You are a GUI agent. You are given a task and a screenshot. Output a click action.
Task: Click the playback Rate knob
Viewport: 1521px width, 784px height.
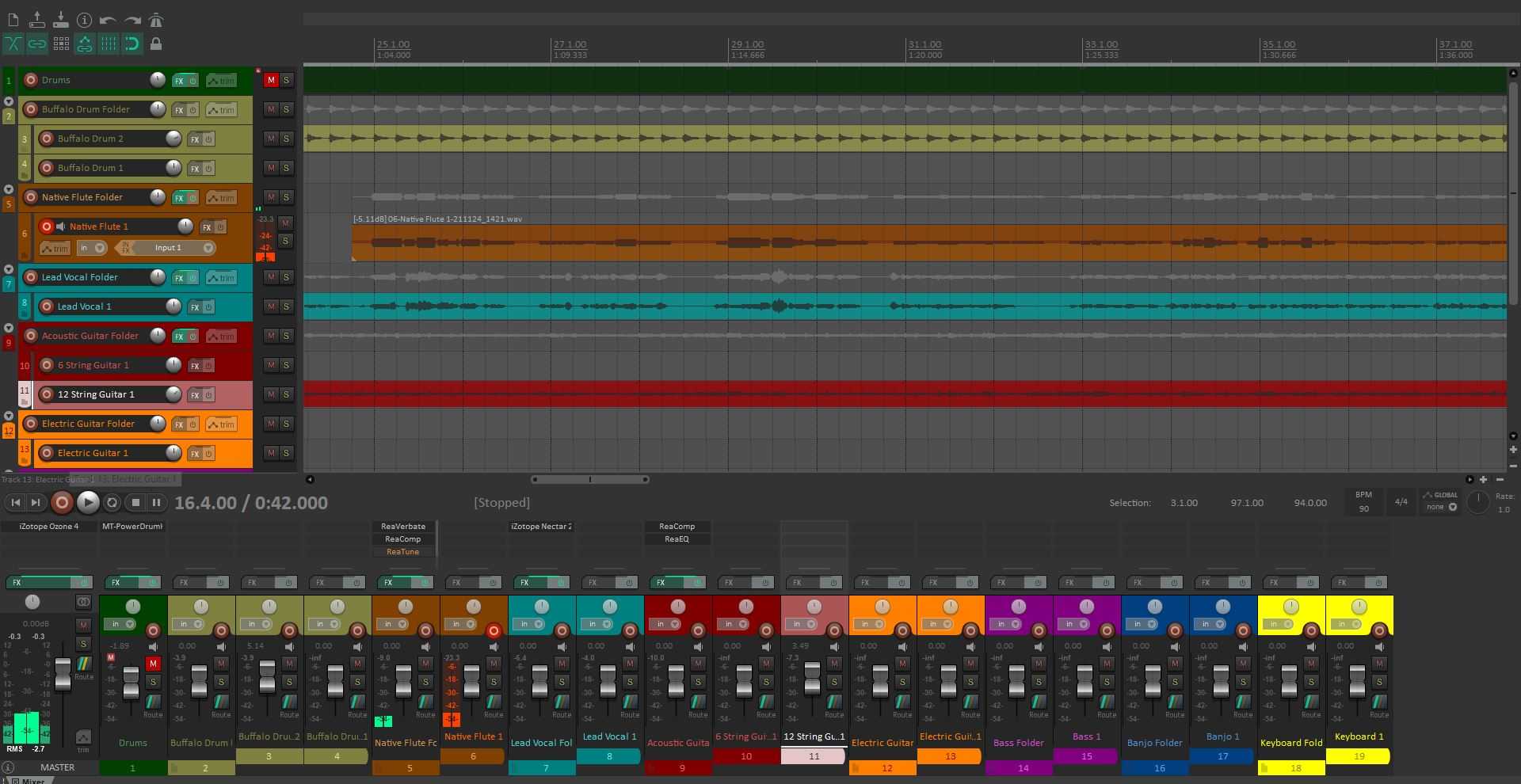click(1478, 502)
